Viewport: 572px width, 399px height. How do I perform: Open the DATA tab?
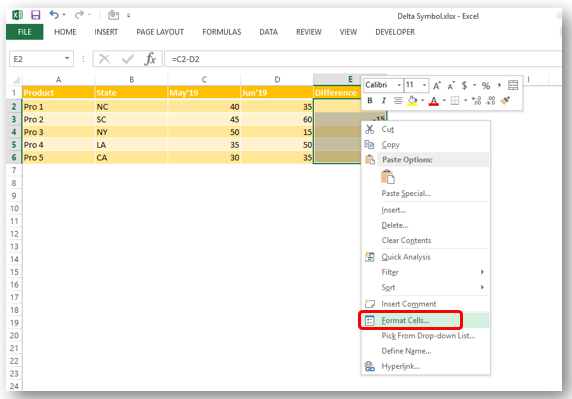click(268, 32)
